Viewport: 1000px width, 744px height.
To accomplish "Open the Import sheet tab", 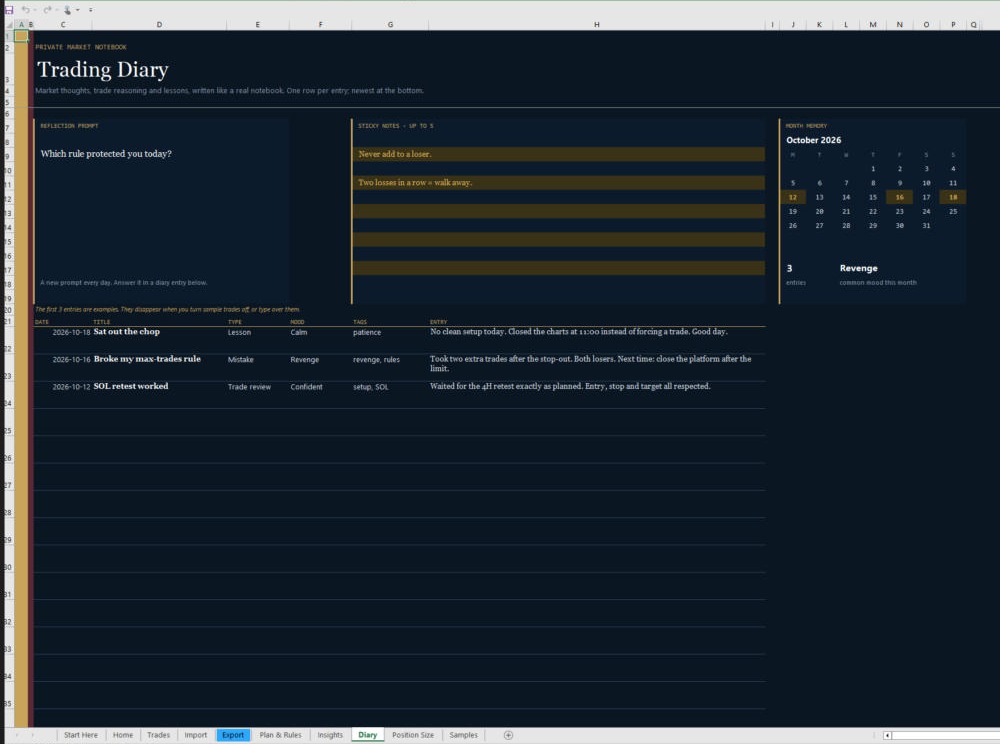I will pos(196,735).
